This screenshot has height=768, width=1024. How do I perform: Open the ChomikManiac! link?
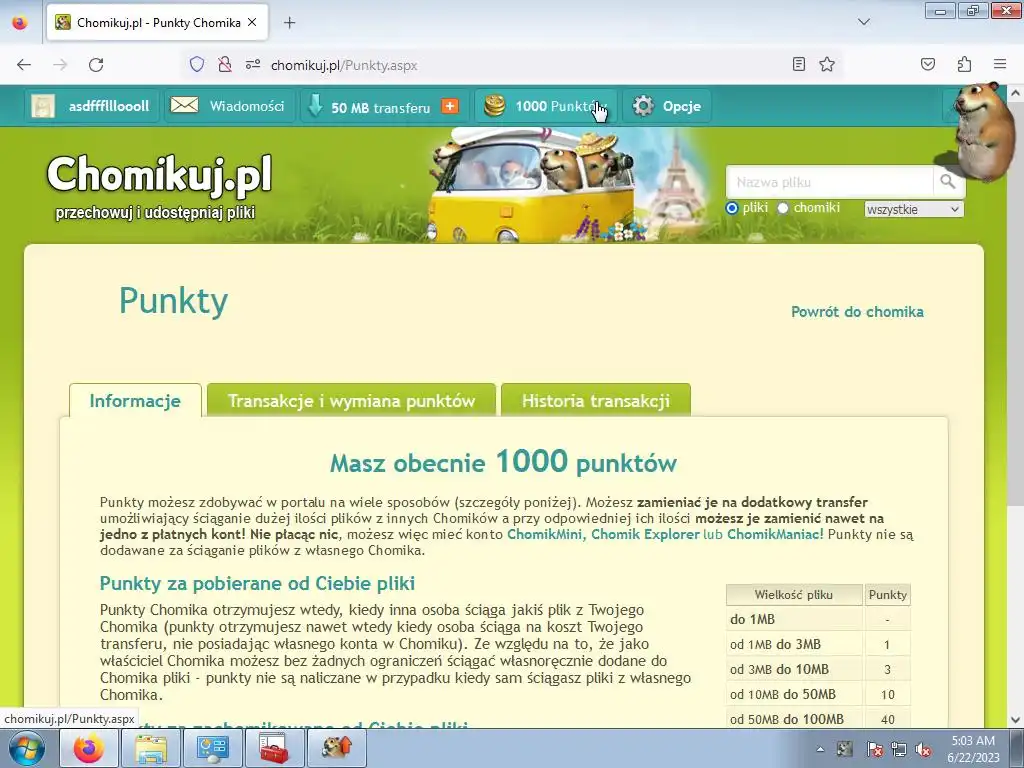pyautogui.click(x=775, y=534)
